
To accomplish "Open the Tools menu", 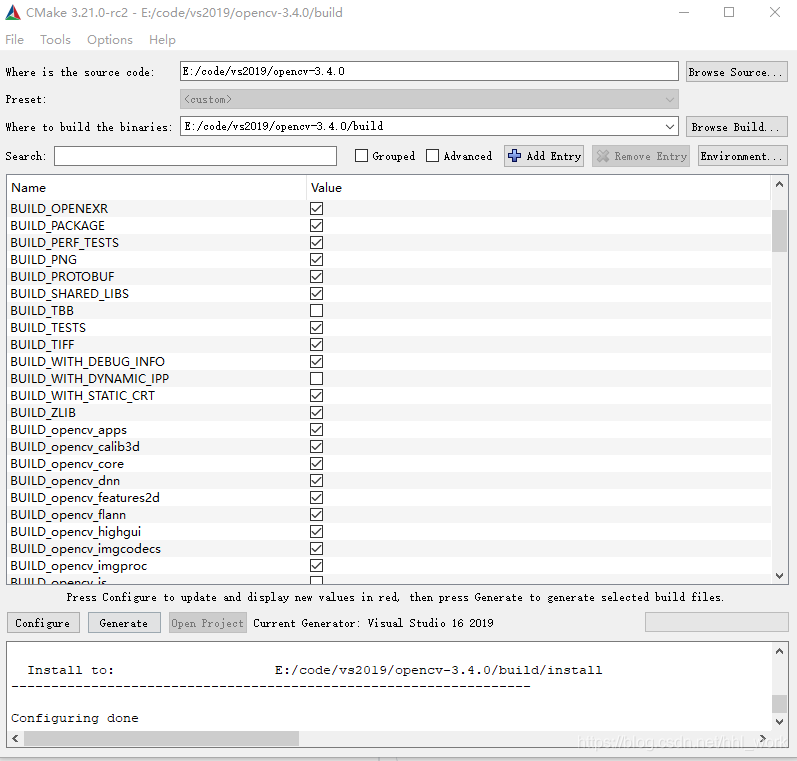I will click(55, 40).
